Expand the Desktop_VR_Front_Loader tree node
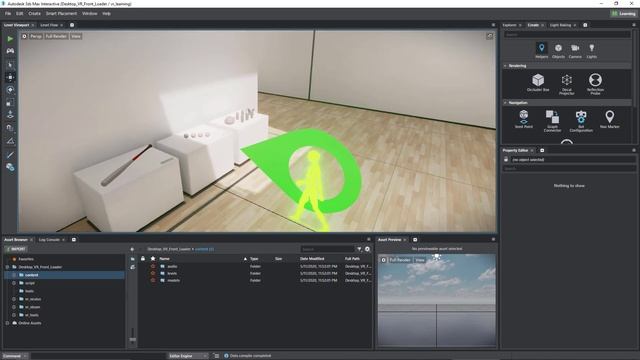The height and width of the screenshot is (360, 640). (x=7, y=267)
